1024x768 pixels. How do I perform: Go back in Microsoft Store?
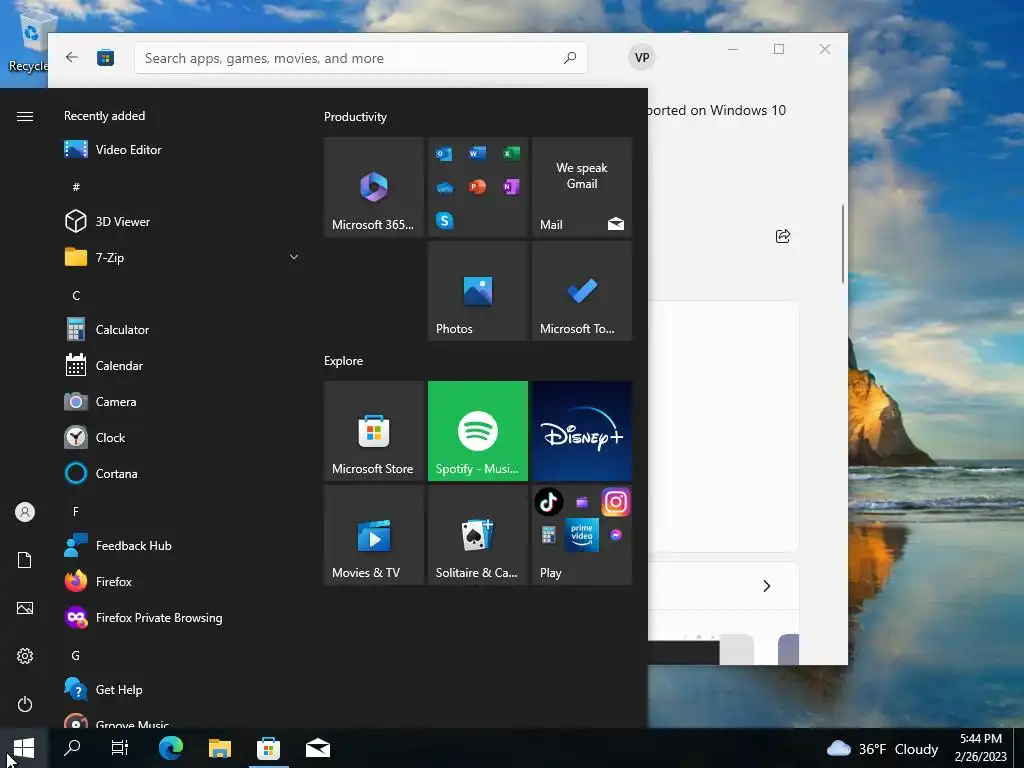[72, 57]
